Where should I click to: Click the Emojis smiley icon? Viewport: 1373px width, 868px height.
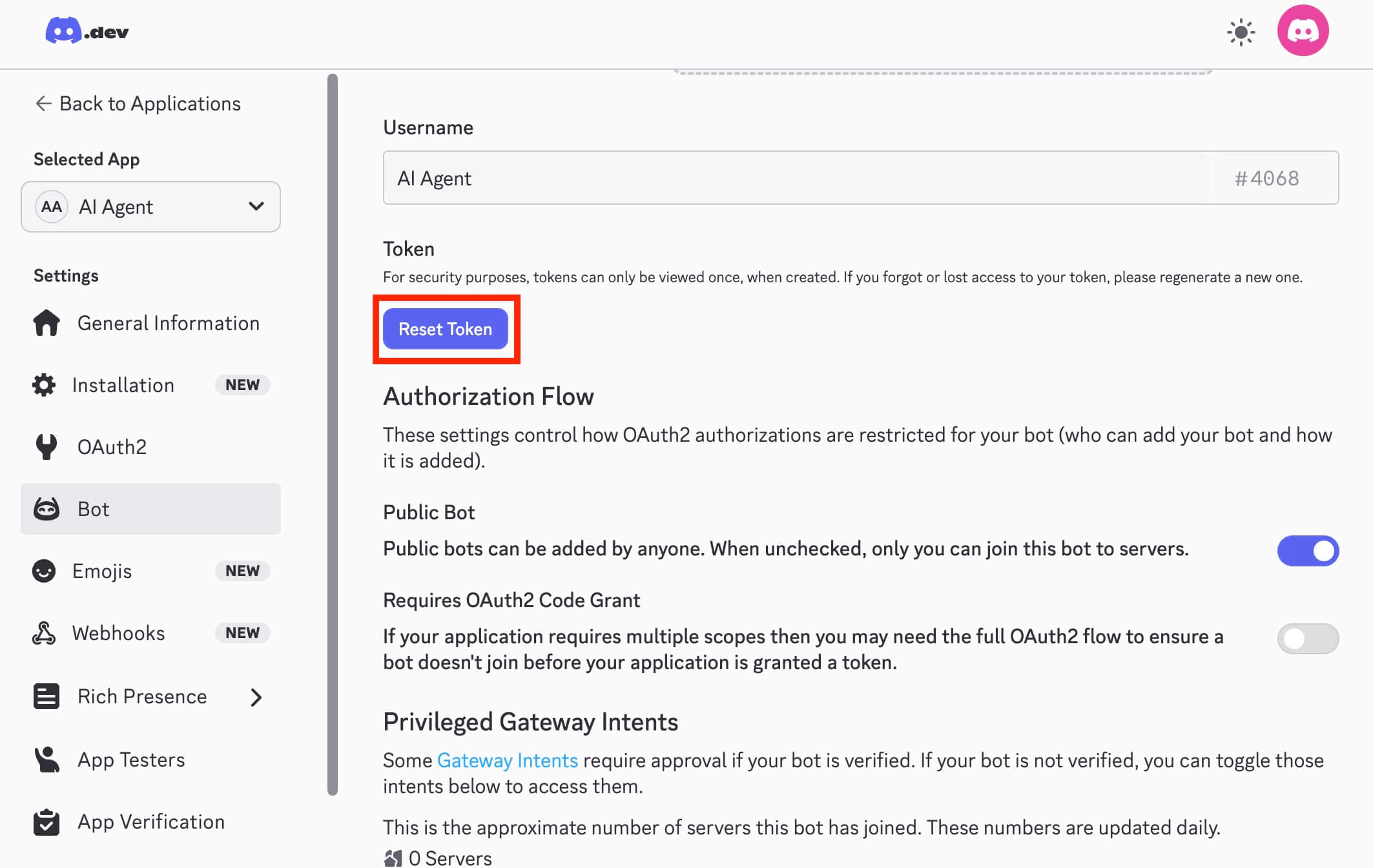pyautogui.click(x=44, y=571)
